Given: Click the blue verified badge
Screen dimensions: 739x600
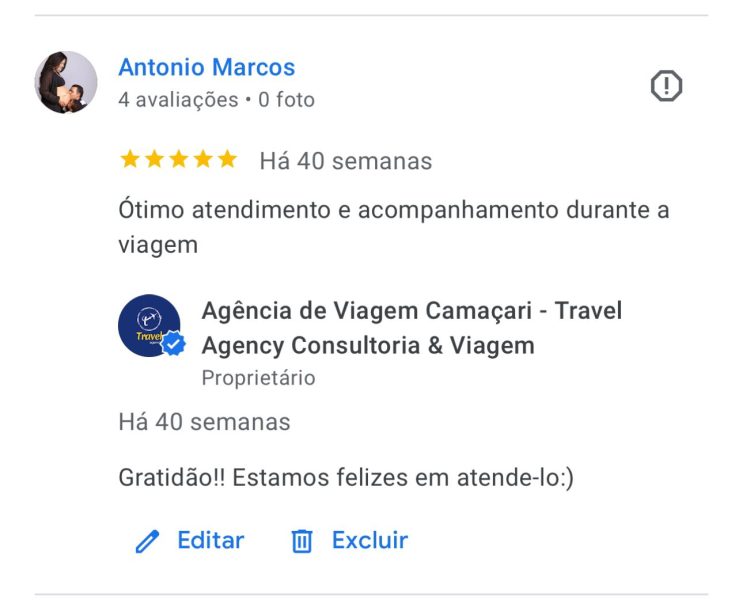Looking at the screenshot, I should tap(173, 344).
